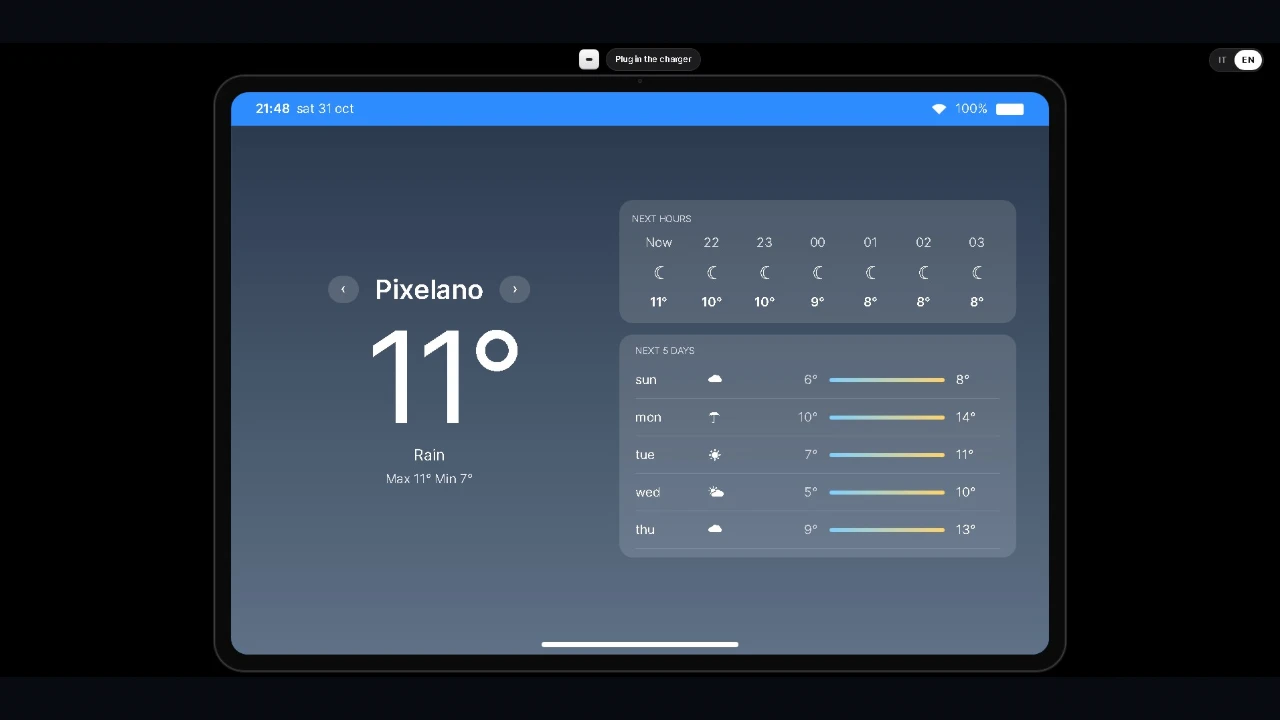Click the moon icon under hour 22
Viewport: 1280px width, 720px height.
(712, 273)
